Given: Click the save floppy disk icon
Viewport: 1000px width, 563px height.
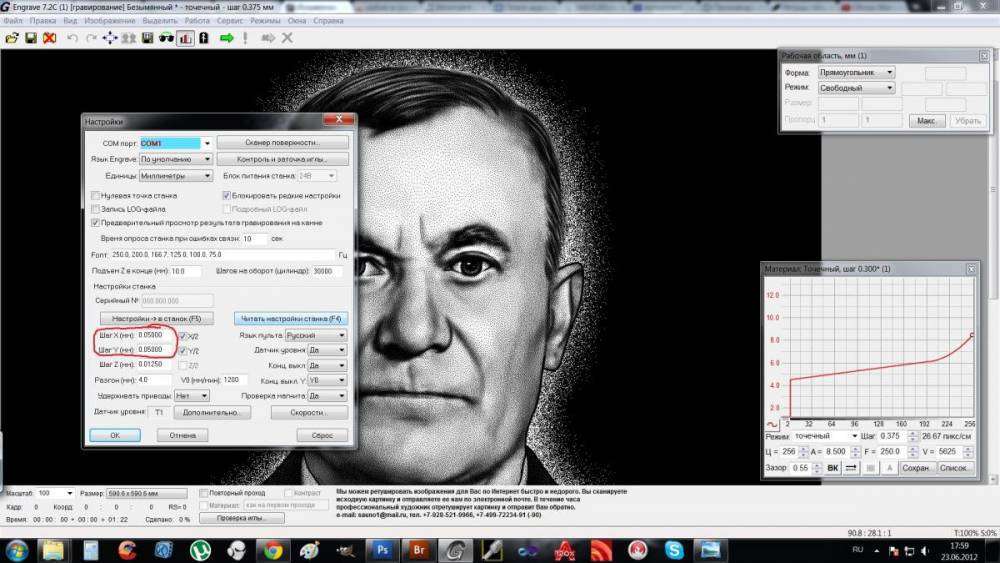Looking at the screenshot, I should click(x=31, y=38).
